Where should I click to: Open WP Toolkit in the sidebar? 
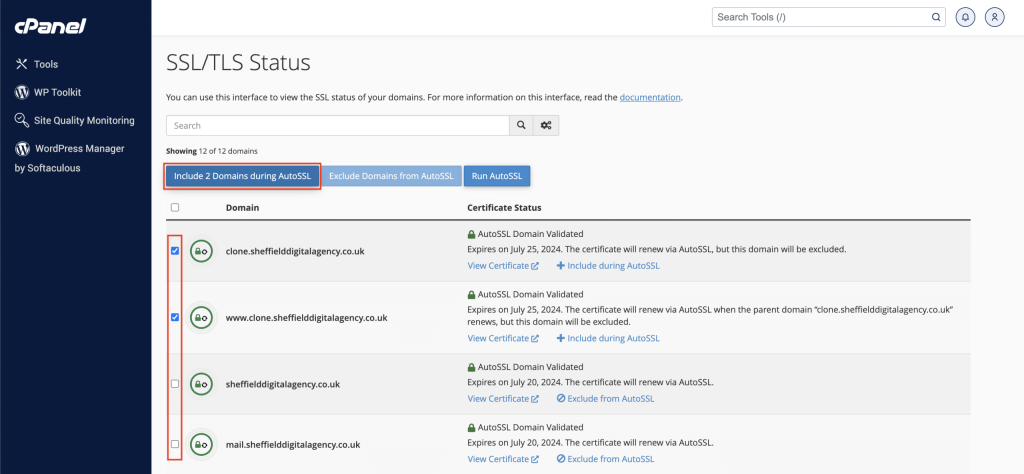[57, 93]
